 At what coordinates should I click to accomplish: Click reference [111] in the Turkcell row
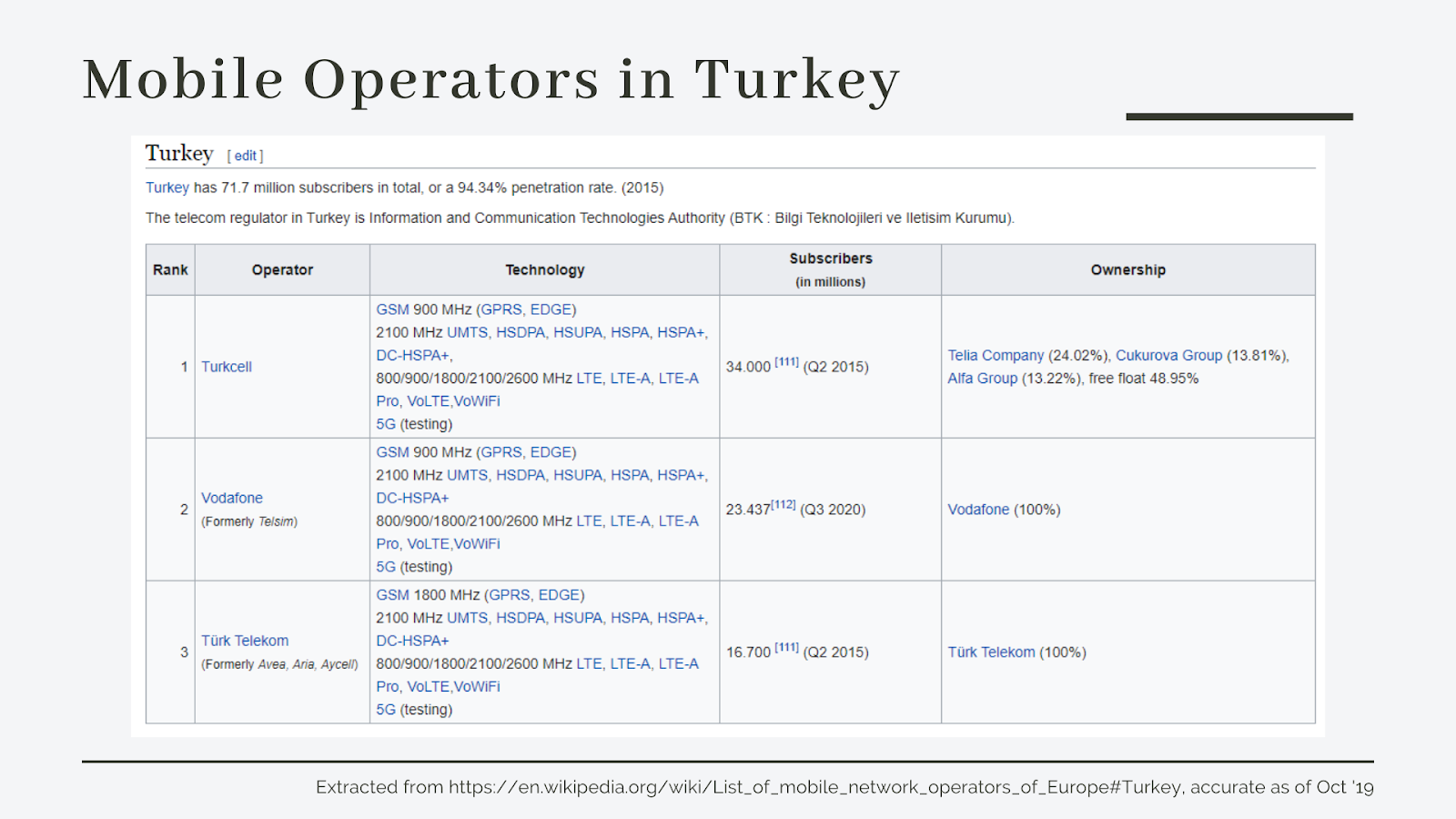pyautogui.click(x=786, y=362)
